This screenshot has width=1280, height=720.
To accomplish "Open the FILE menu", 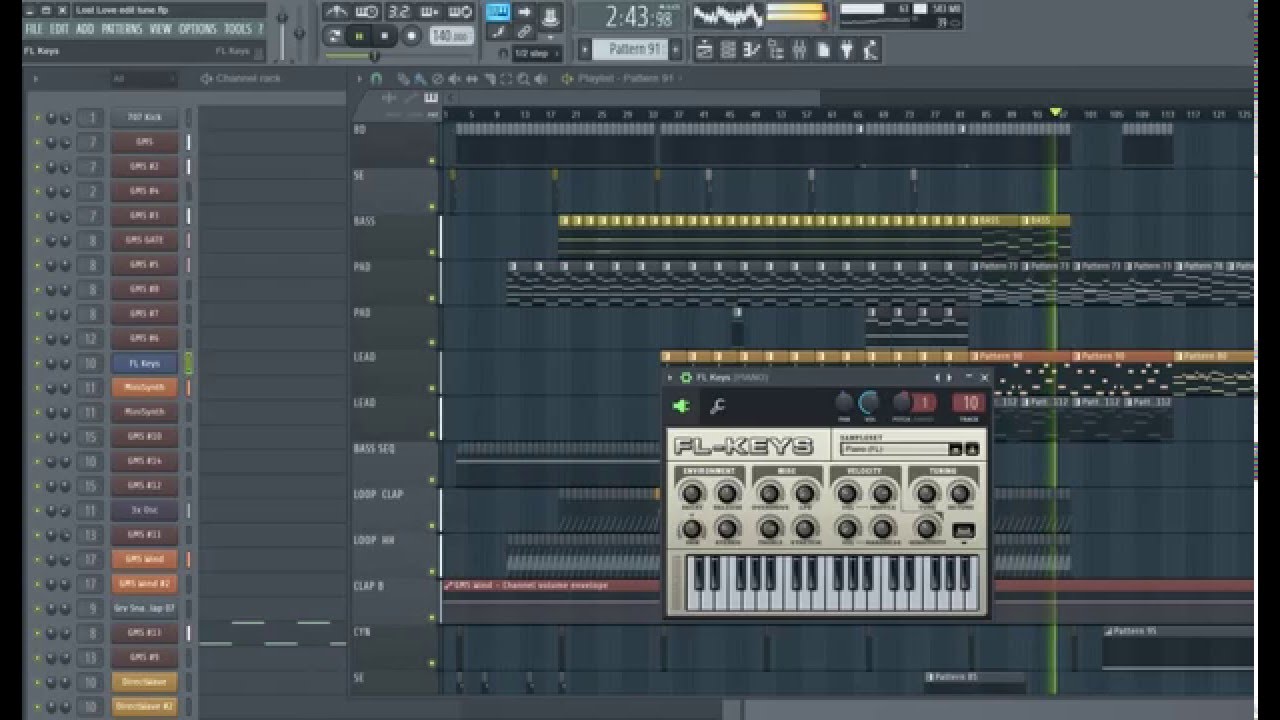I will coord(34,29).
